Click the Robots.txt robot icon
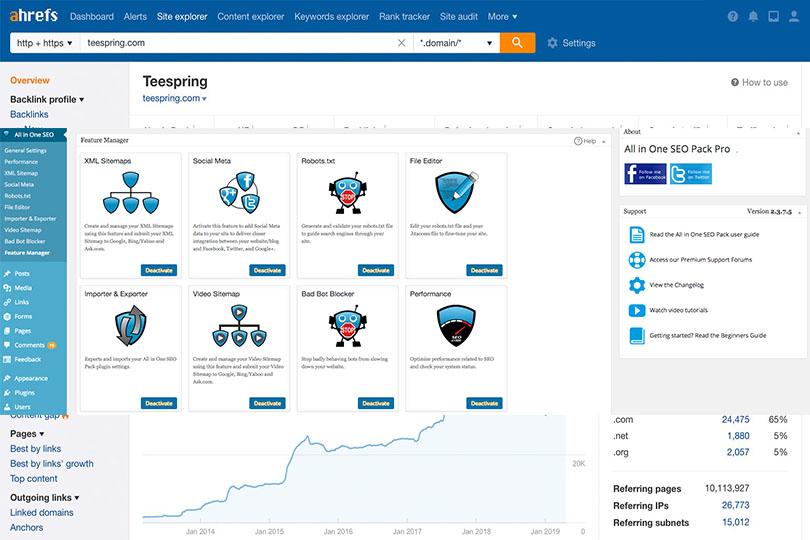 348,193
